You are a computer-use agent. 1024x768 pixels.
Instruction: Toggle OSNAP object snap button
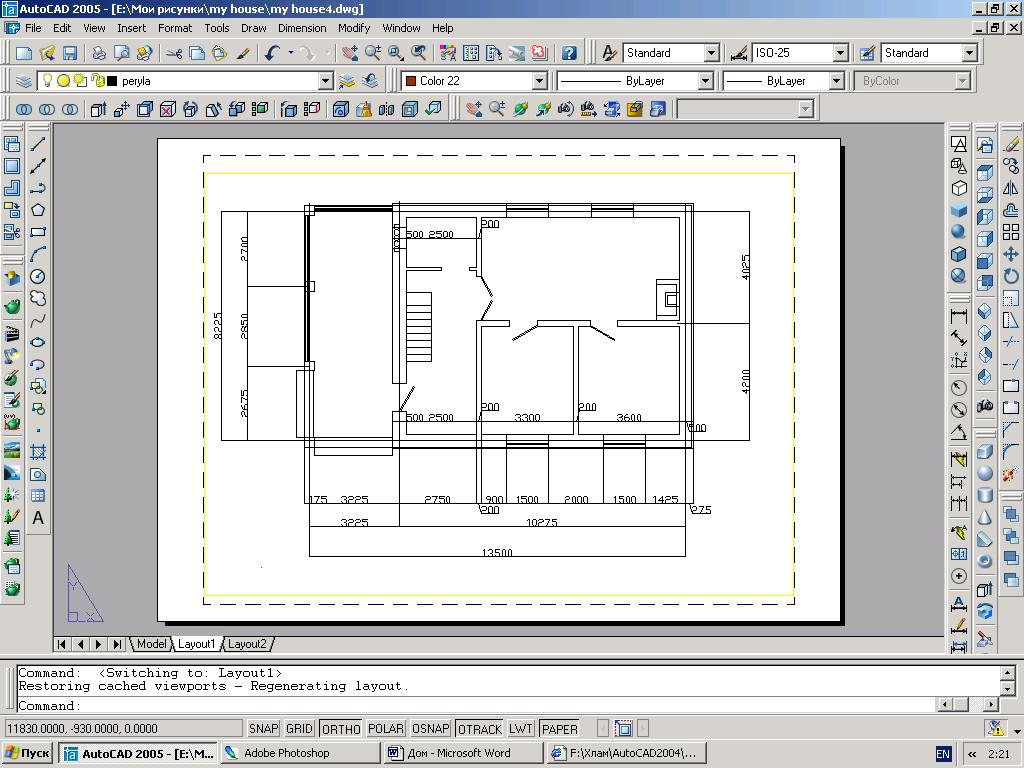(x=430, y=729)
